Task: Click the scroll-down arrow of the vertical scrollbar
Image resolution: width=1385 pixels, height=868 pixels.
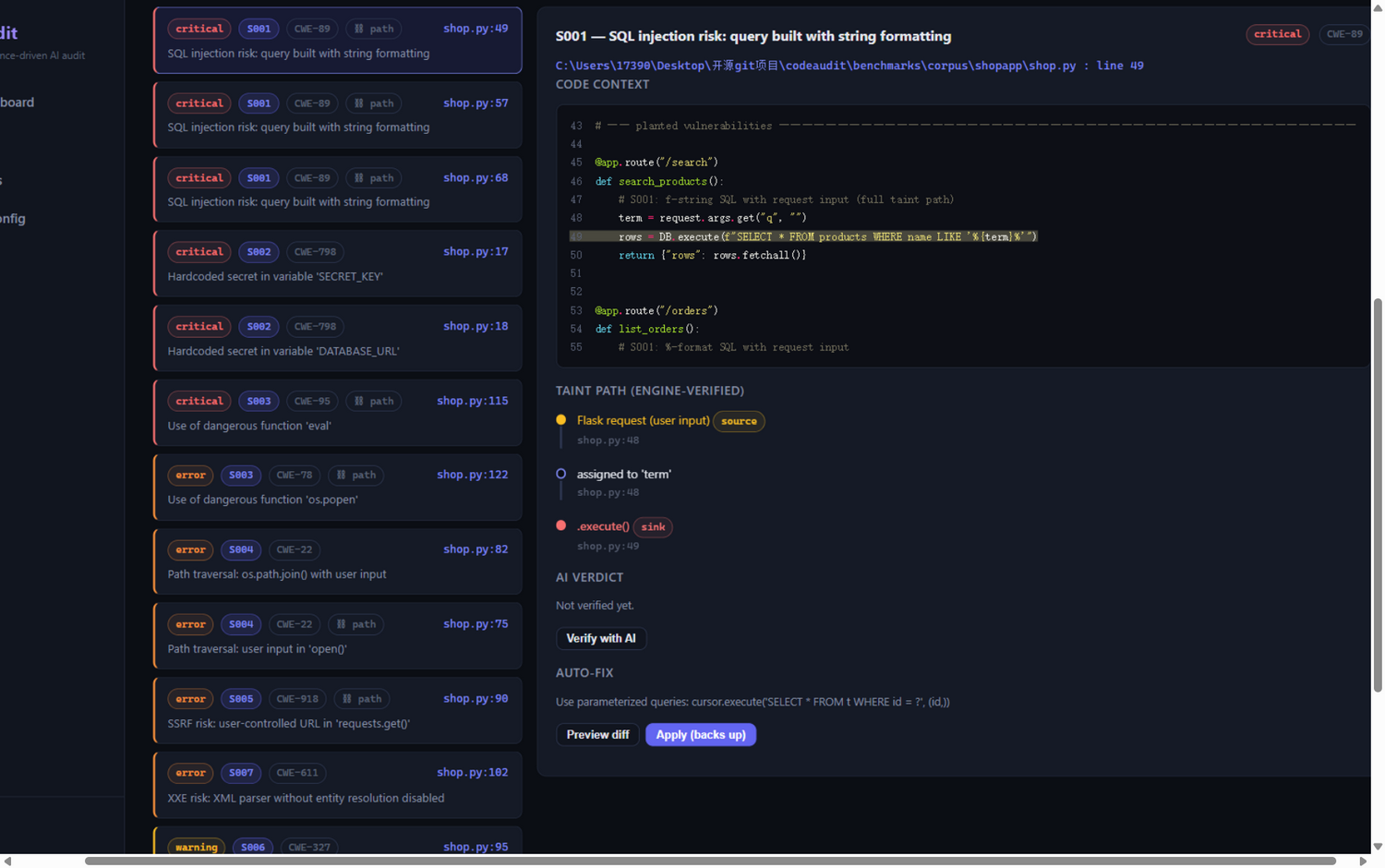Action: click(1378, 846)
